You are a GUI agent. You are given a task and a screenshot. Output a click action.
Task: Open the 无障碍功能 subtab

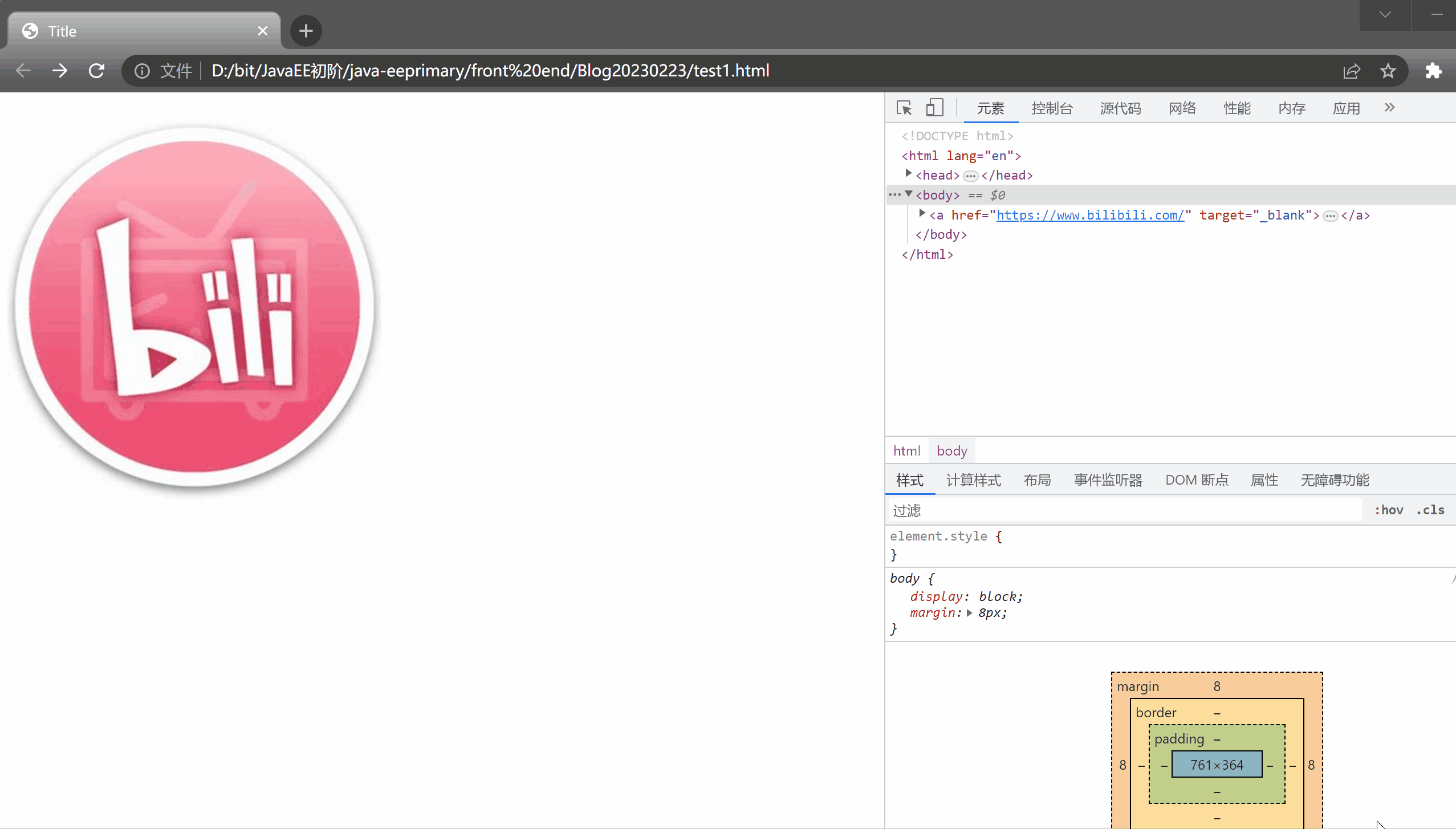(1335, 480)
